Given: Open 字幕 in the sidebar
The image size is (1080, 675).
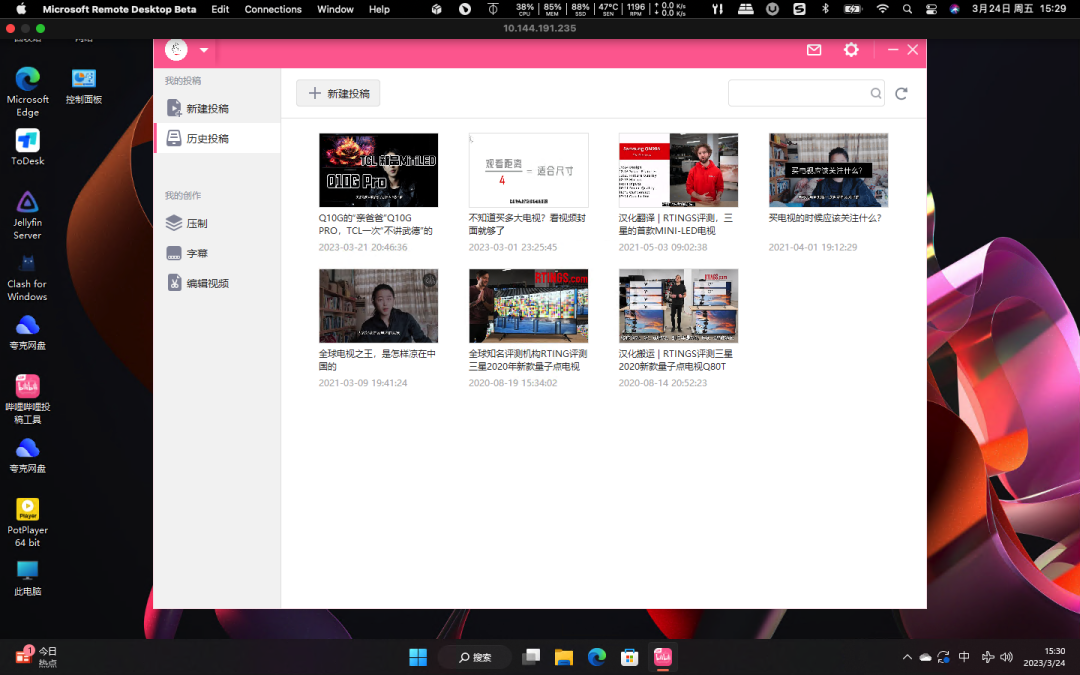Looking at the screenshot, I should coord(216,253).
